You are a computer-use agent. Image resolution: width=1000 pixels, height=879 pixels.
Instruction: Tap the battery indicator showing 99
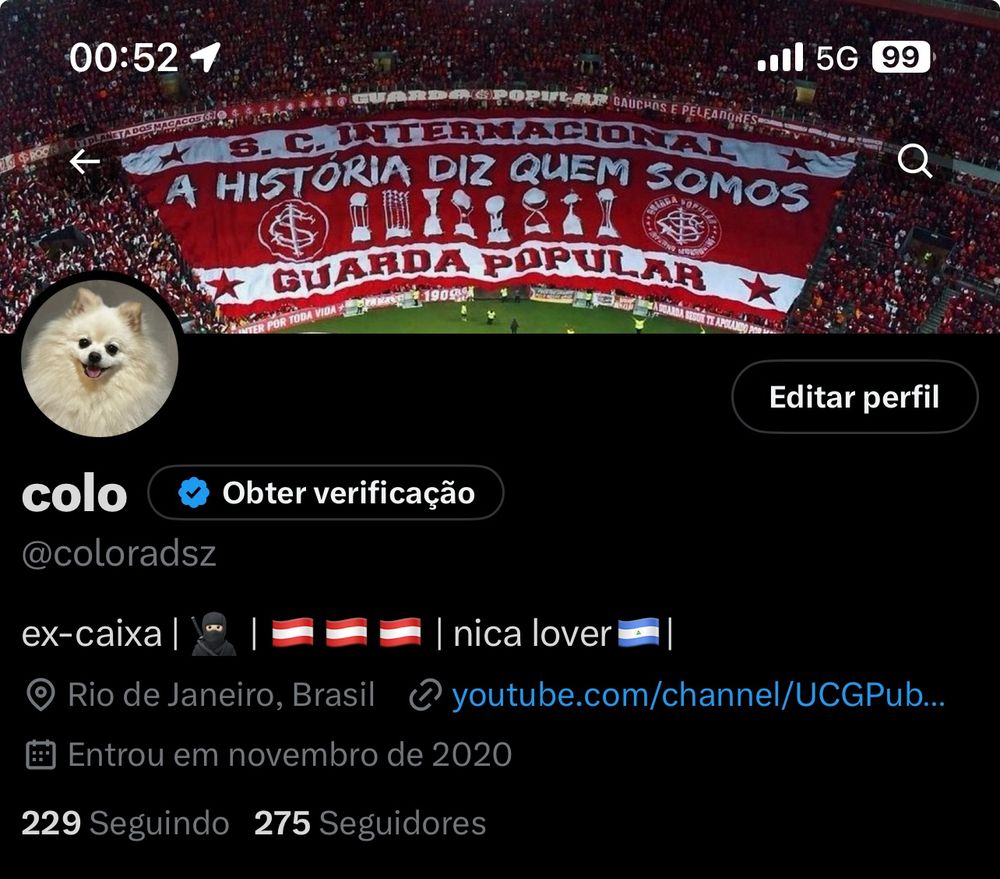pos(901,57)
